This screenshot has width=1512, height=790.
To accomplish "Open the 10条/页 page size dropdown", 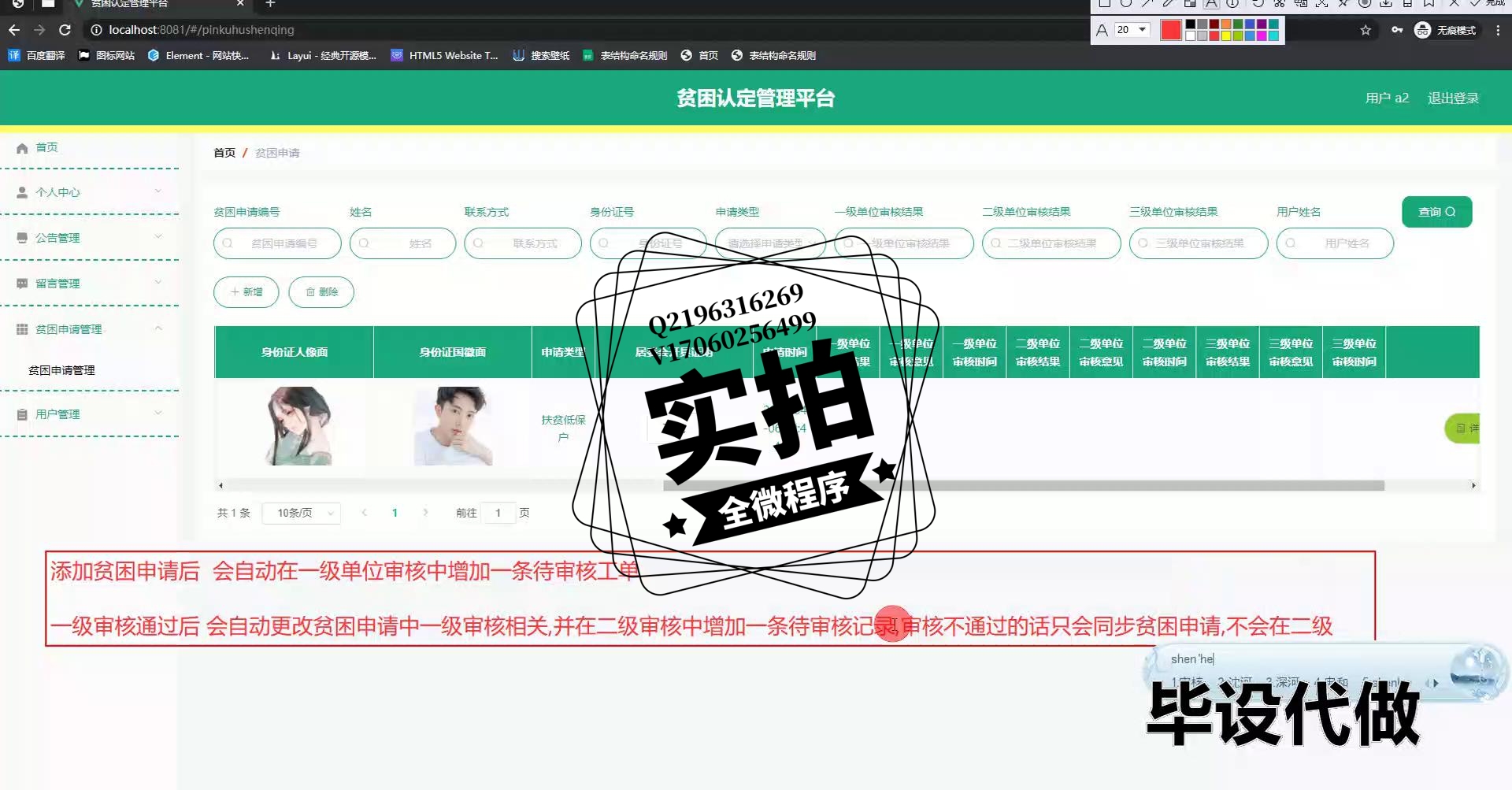I will click(x=302, y=513).
